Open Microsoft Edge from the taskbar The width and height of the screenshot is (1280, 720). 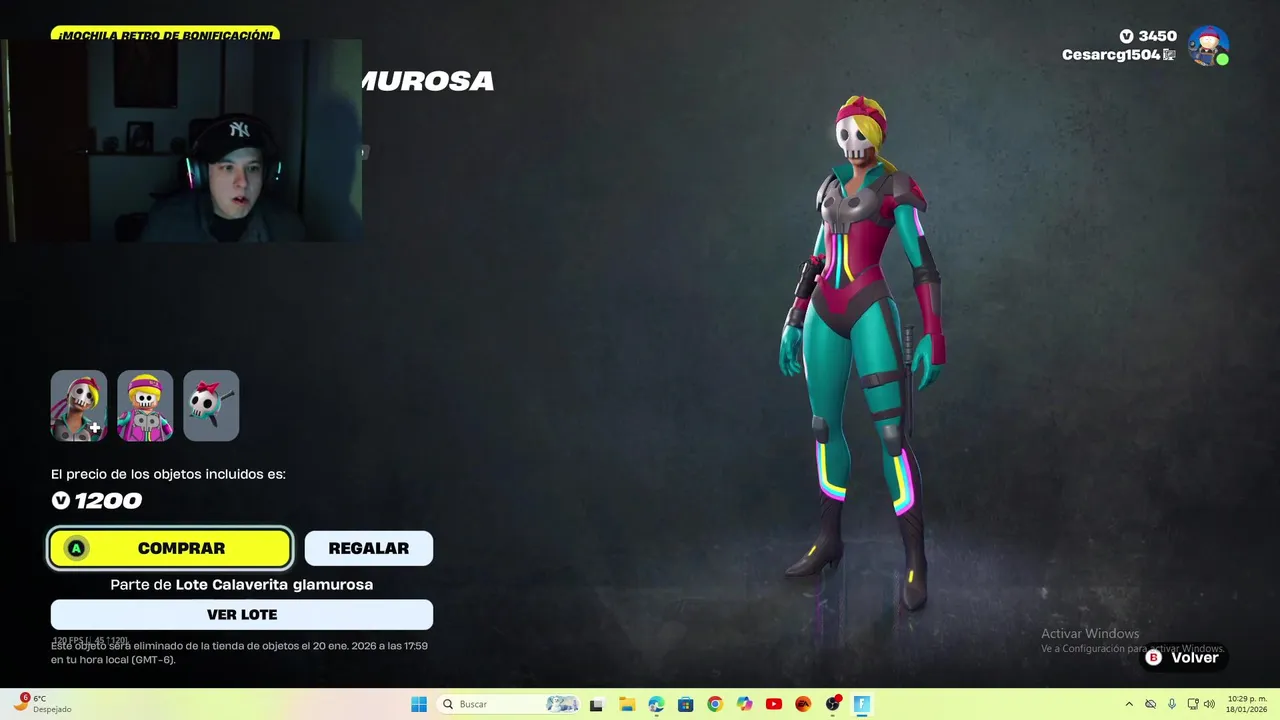point(656,704)
